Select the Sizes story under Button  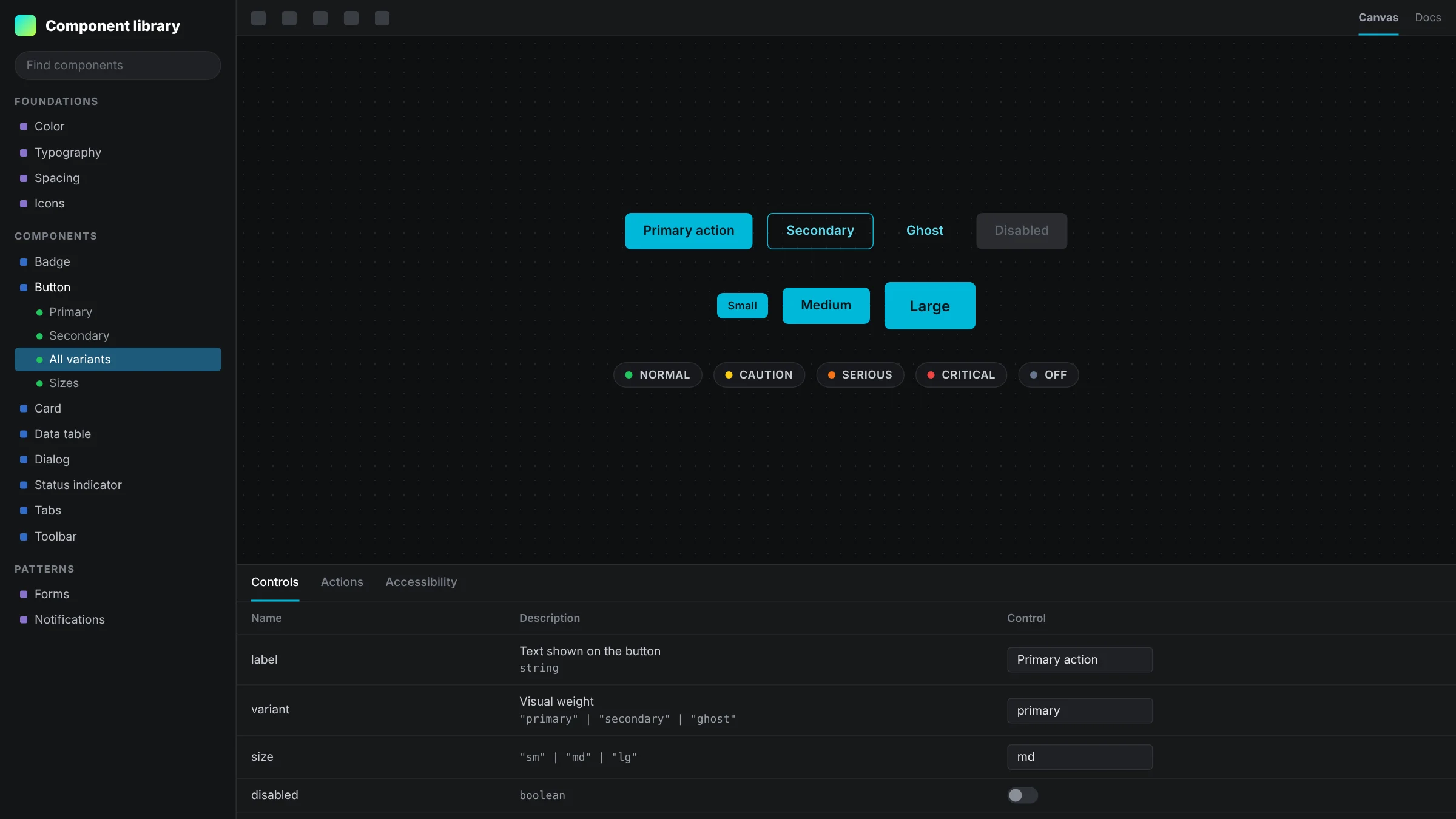(118, 383)
